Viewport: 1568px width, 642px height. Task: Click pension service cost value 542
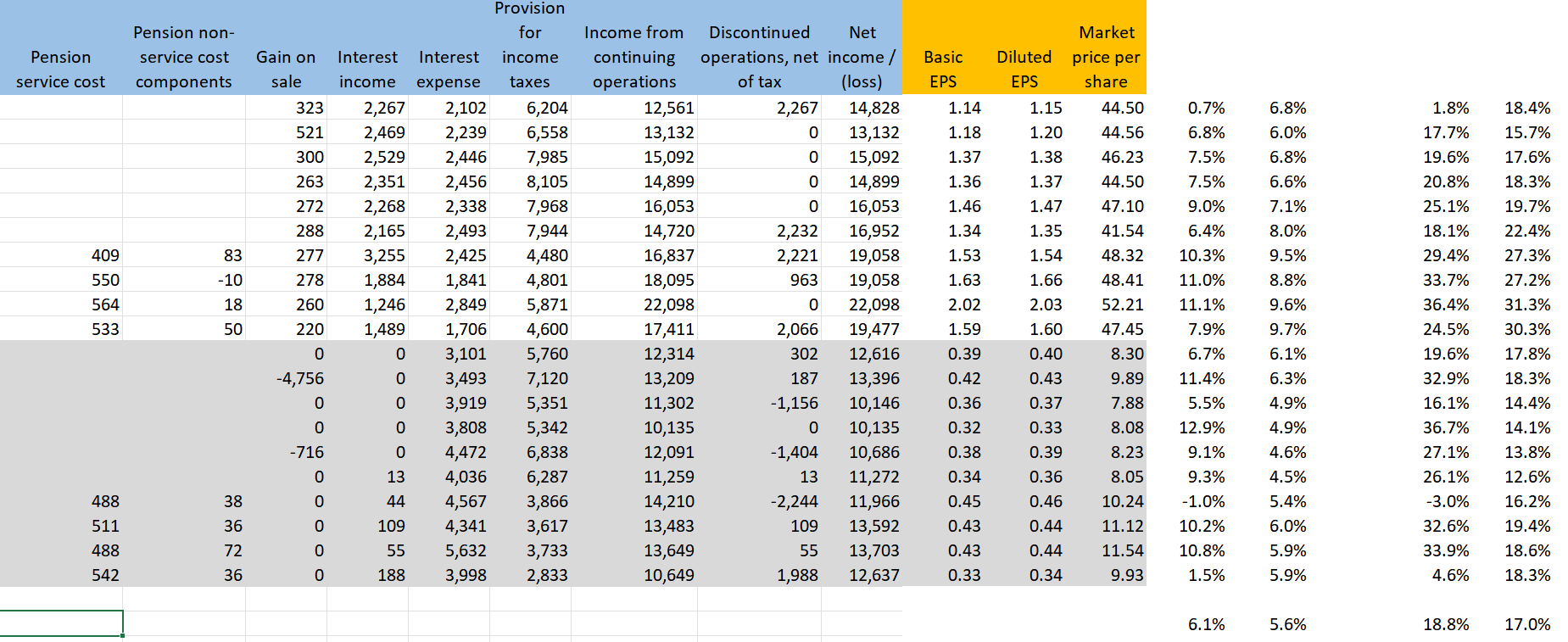tap(105, 575)
